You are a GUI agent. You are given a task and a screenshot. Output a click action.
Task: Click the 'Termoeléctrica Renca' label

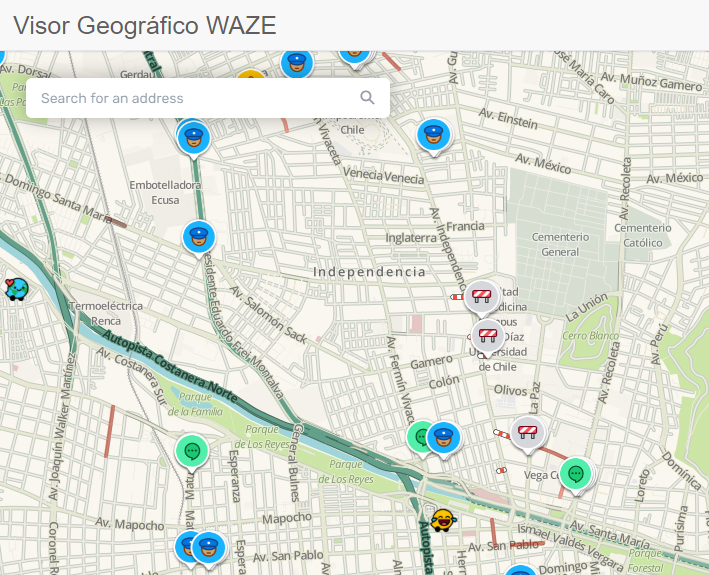[x=106, y=313]
